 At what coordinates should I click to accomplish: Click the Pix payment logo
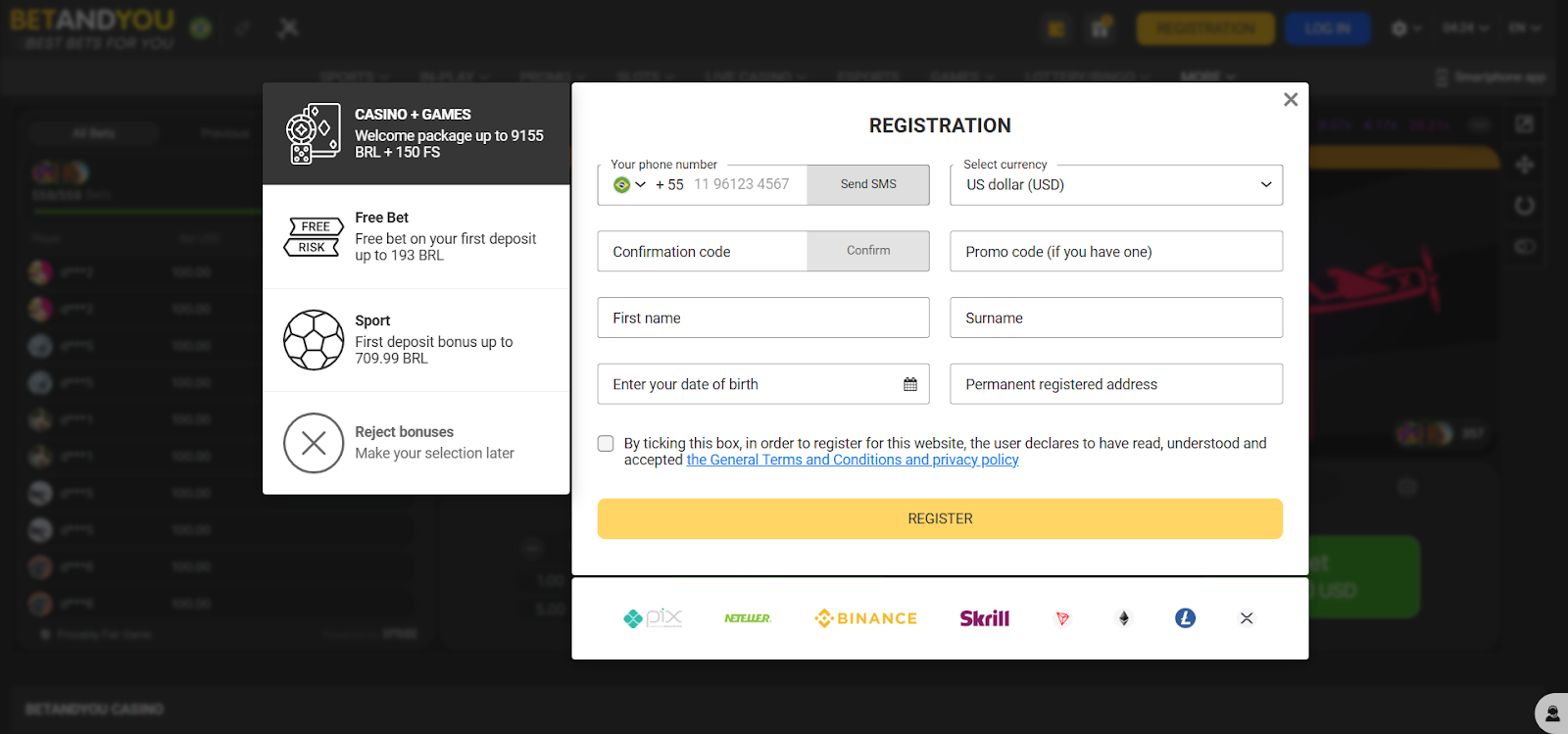click(x=653, y=618)
